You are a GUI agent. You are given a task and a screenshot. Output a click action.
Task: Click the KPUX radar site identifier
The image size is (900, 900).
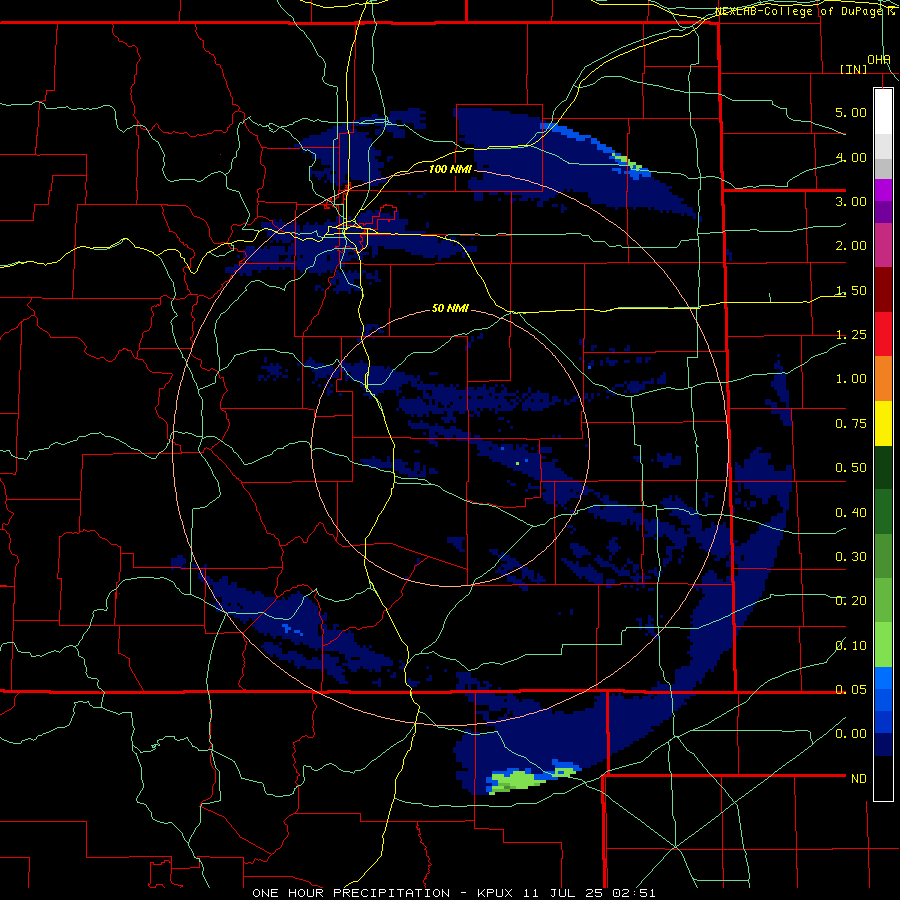(497, 893)
